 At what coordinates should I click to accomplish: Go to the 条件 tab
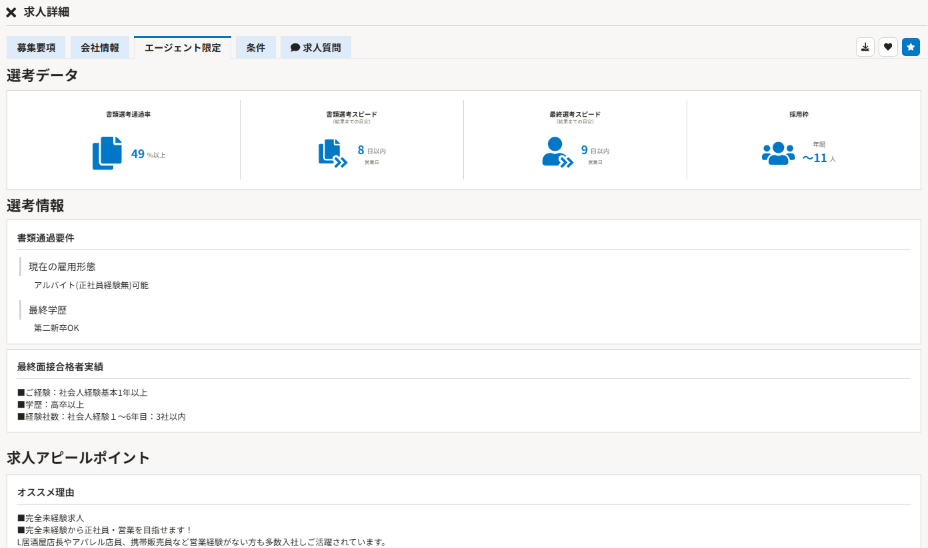click(256, 48)
